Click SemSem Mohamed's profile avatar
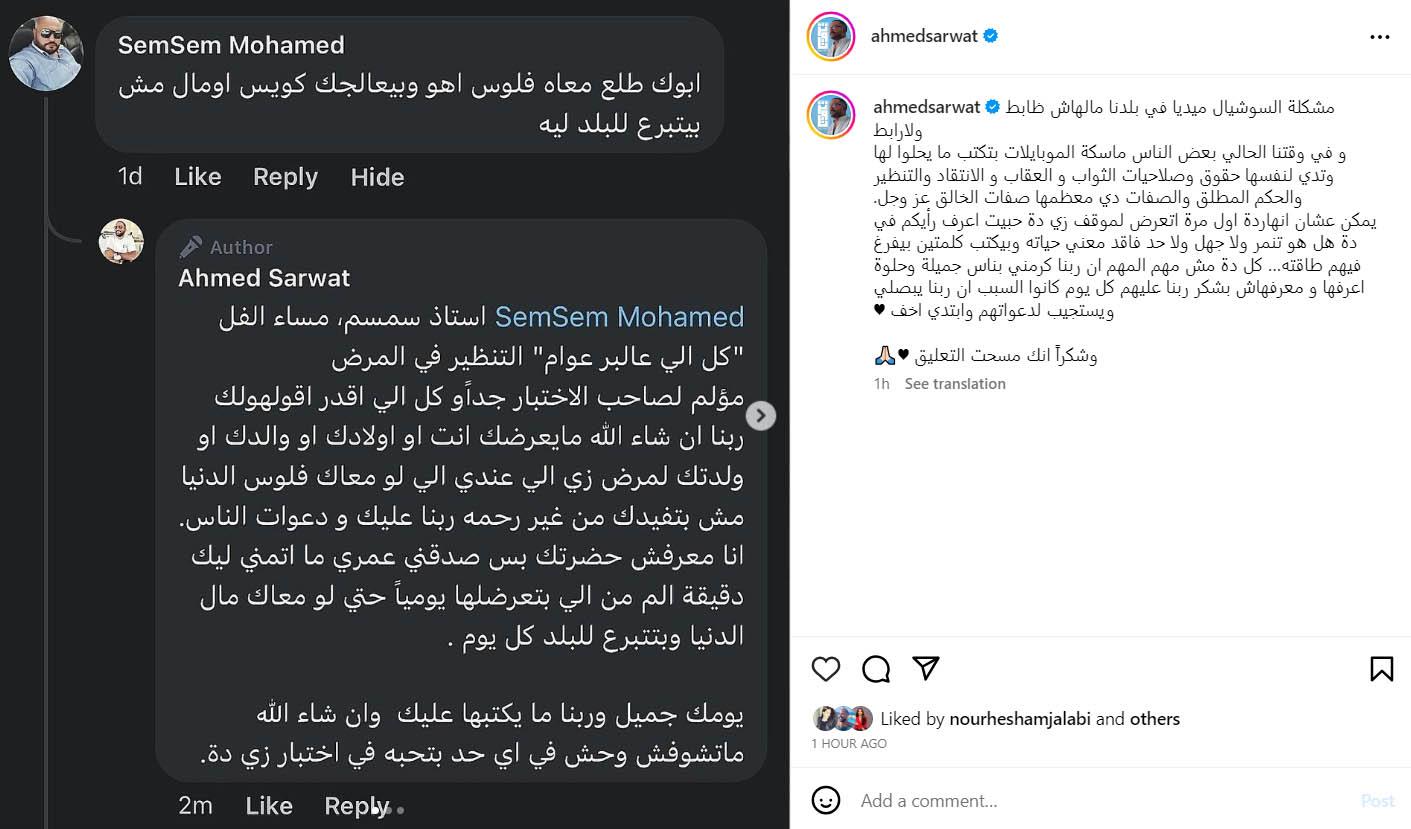Viewport: 1411px width, 829px height. (x=46, y=53)
